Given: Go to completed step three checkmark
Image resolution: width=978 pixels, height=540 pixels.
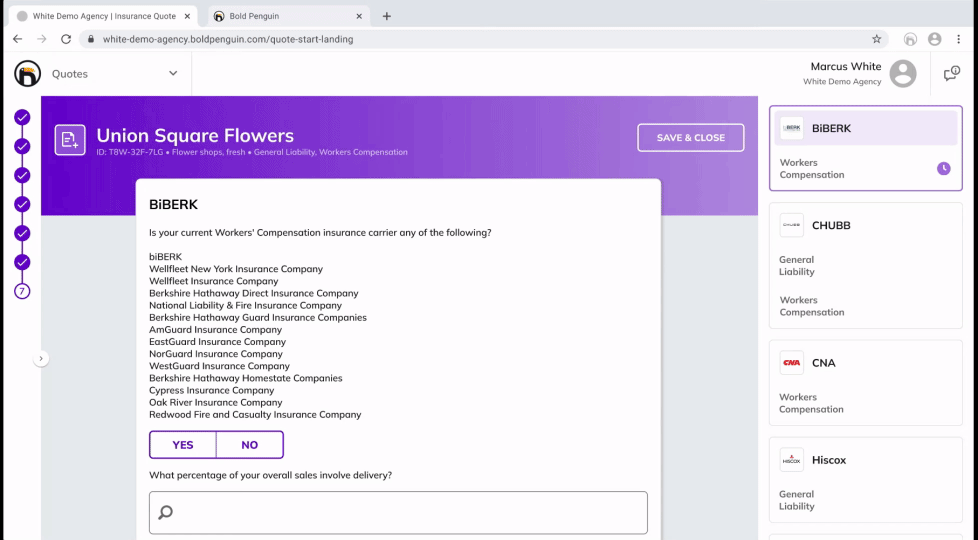Looking at the screenshot, I should [22, 175].
